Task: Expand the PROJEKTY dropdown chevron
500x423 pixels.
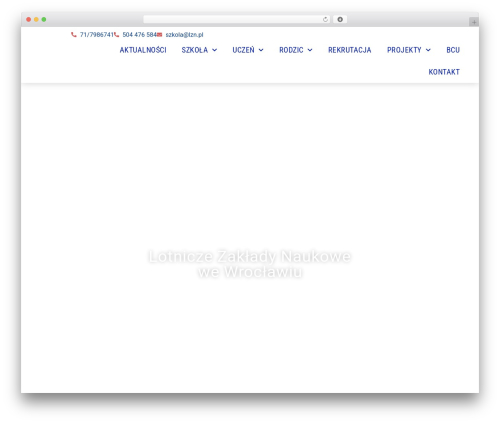Action: click(x=428, y=50)
